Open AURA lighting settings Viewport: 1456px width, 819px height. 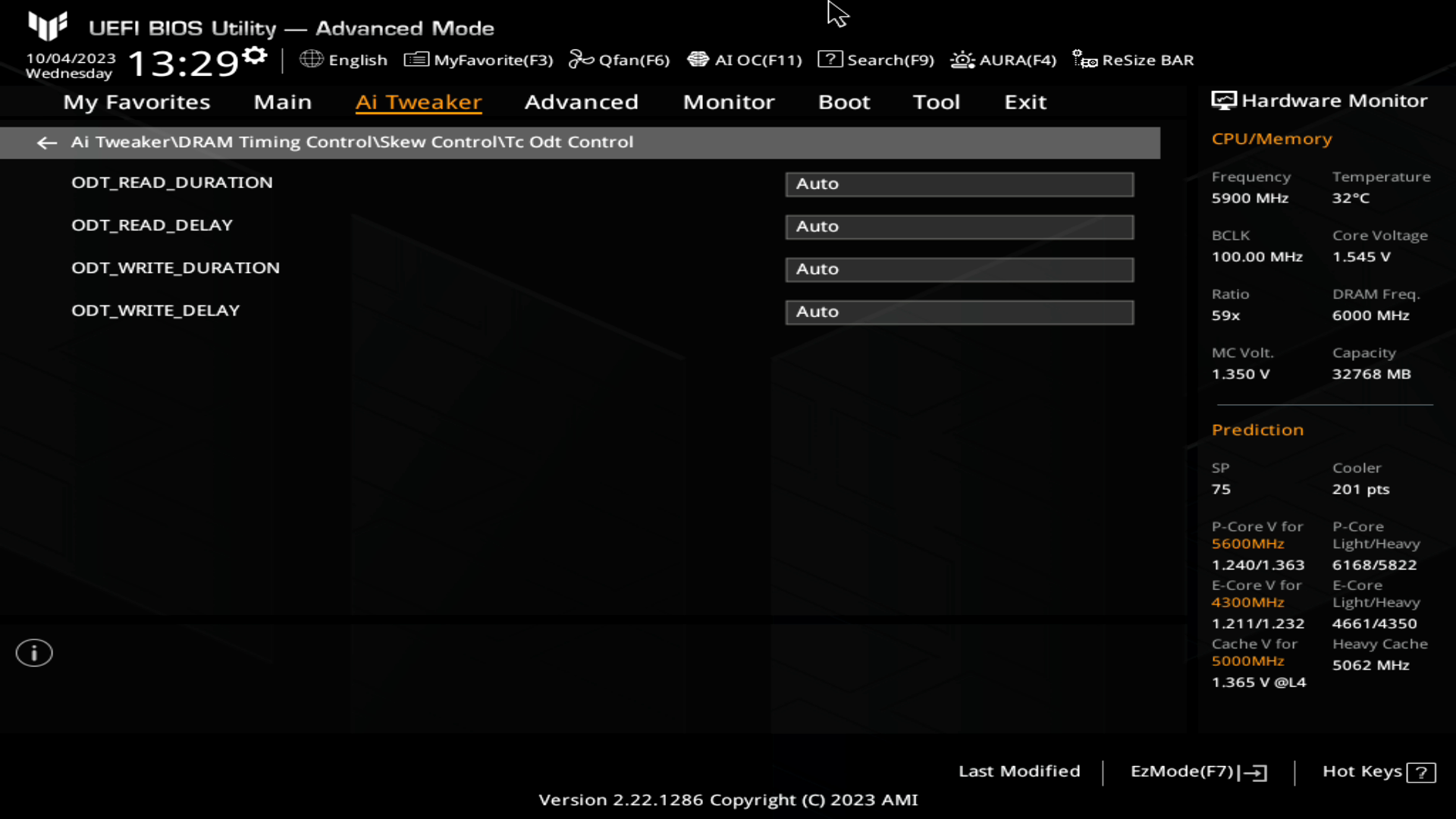1003,60
